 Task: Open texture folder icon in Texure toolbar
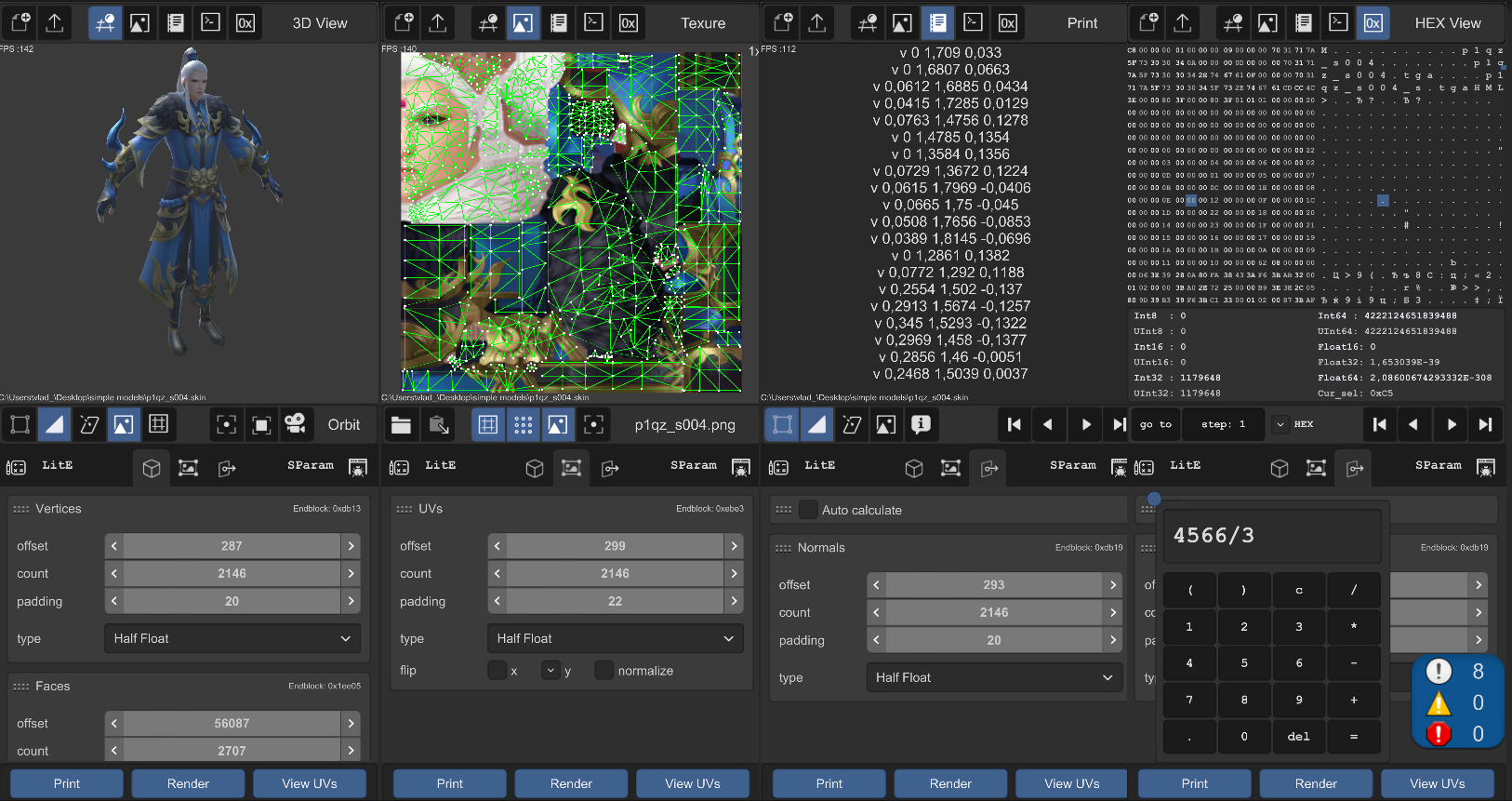[402, 425]
